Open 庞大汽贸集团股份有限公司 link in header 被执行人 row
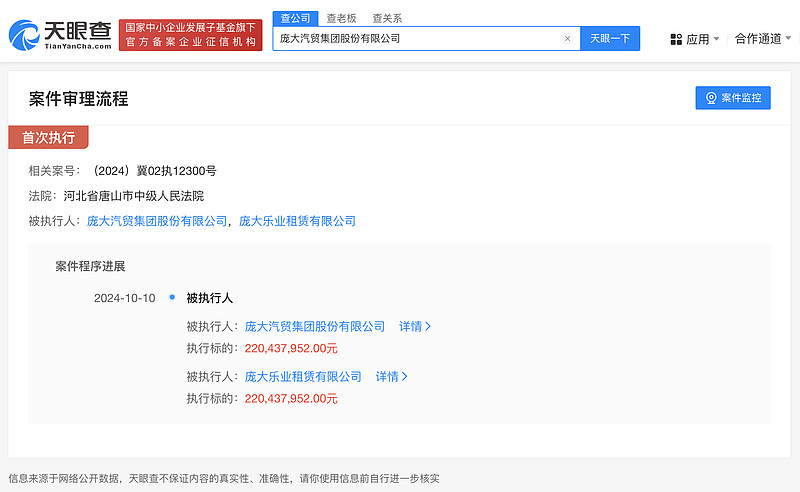The height and width of the screenshot is (492, 800). [x=157, y=221]
